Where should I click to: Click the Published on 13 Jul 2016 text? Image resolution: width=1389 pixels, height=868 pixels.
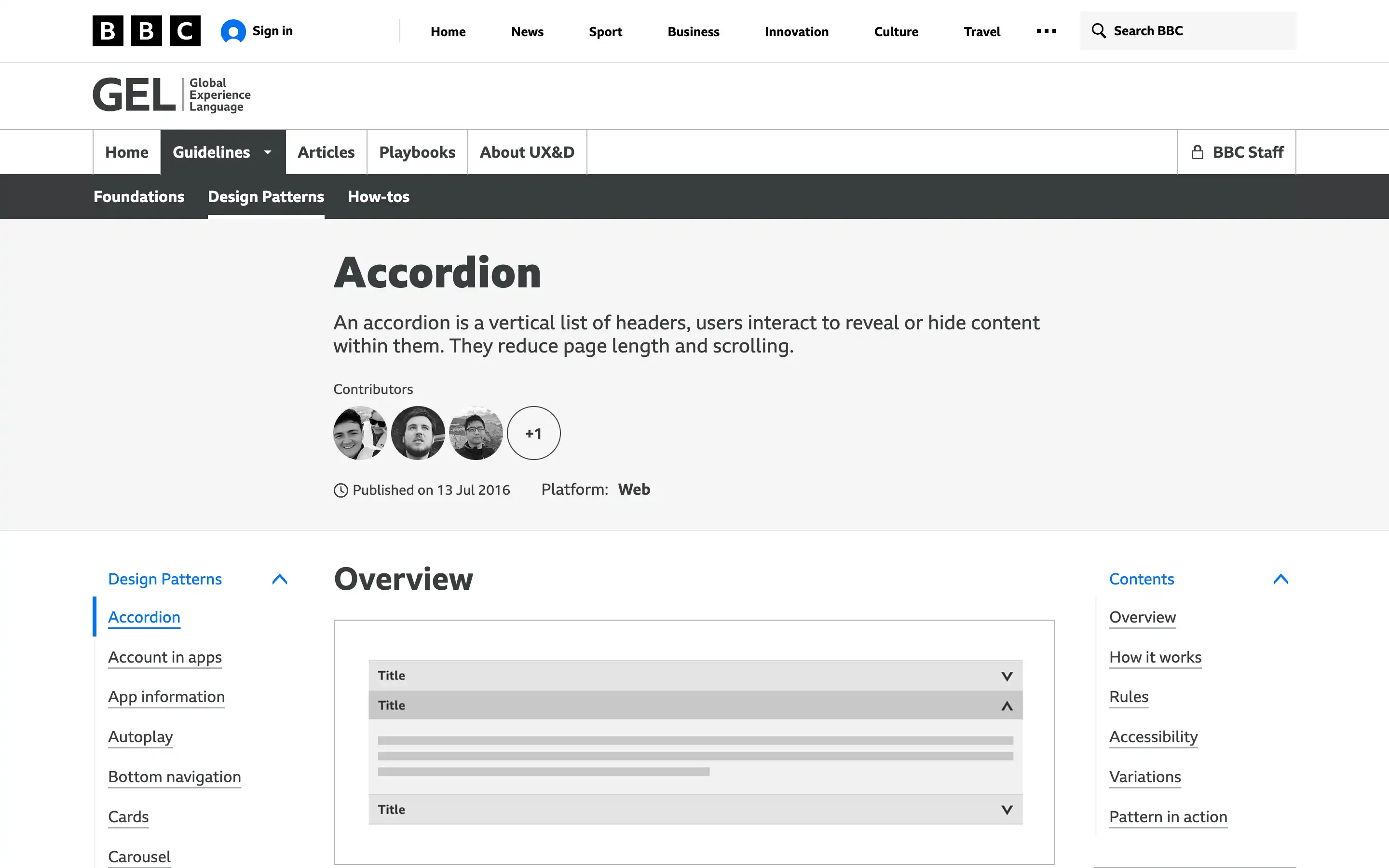click(431, 490)
